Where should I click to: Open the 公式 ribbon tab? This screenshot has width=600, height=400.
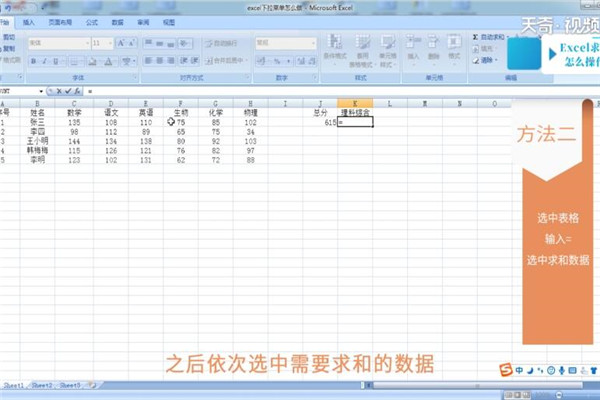click(x=92, y=23)
